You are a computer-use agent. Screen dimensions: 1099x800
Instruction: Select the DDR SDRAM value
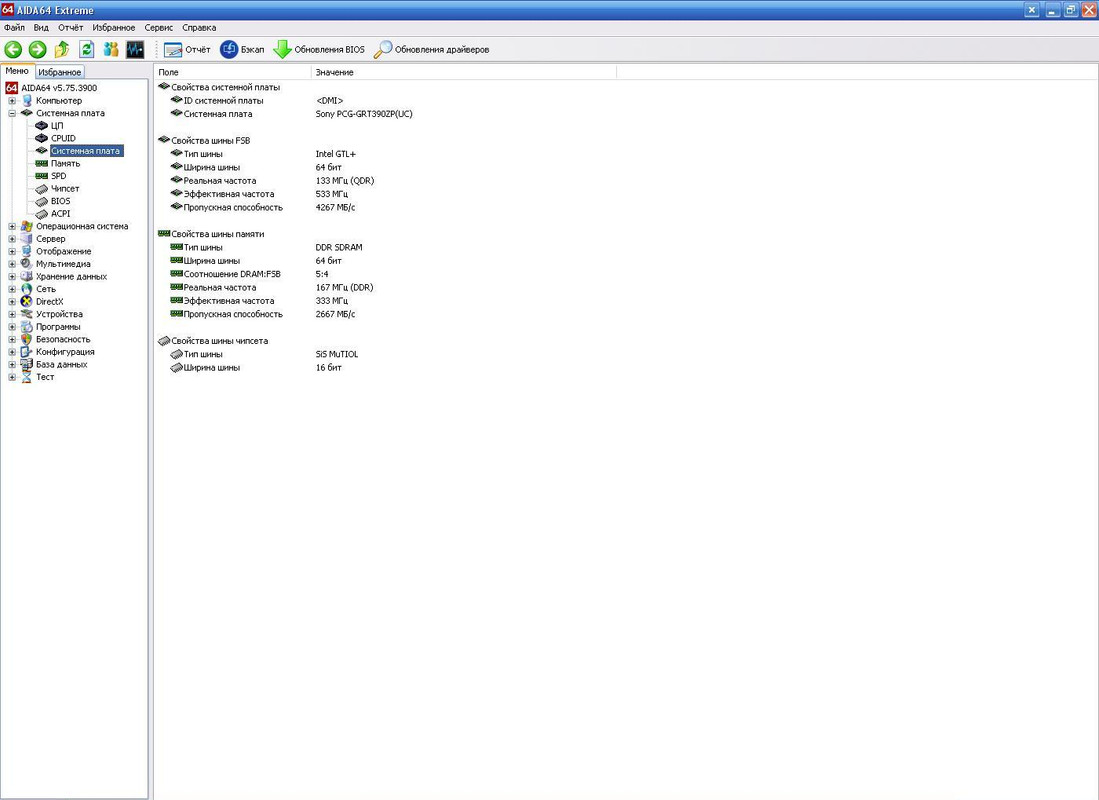click(339, 248)
